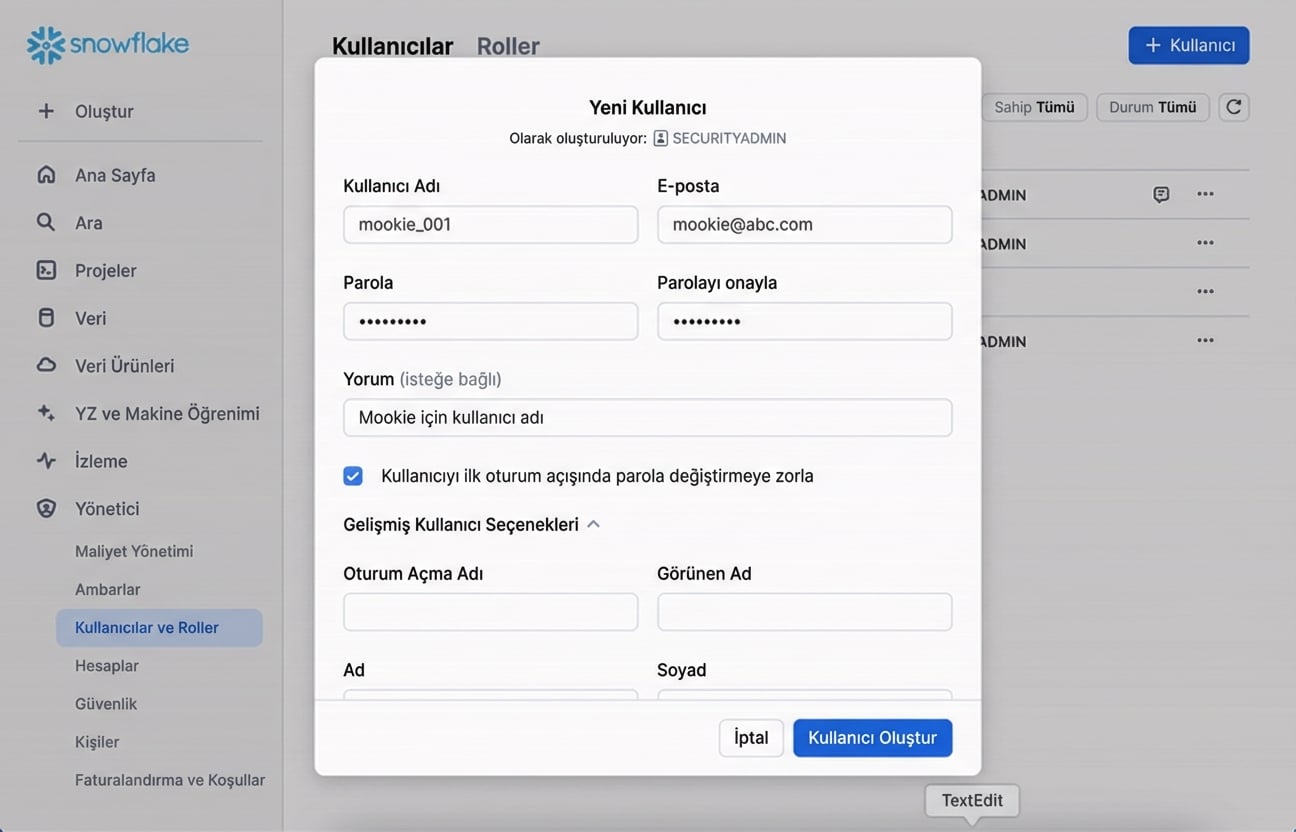Open the Sahip Tümü filter

pyautogui.click(x=1034, y=107)
